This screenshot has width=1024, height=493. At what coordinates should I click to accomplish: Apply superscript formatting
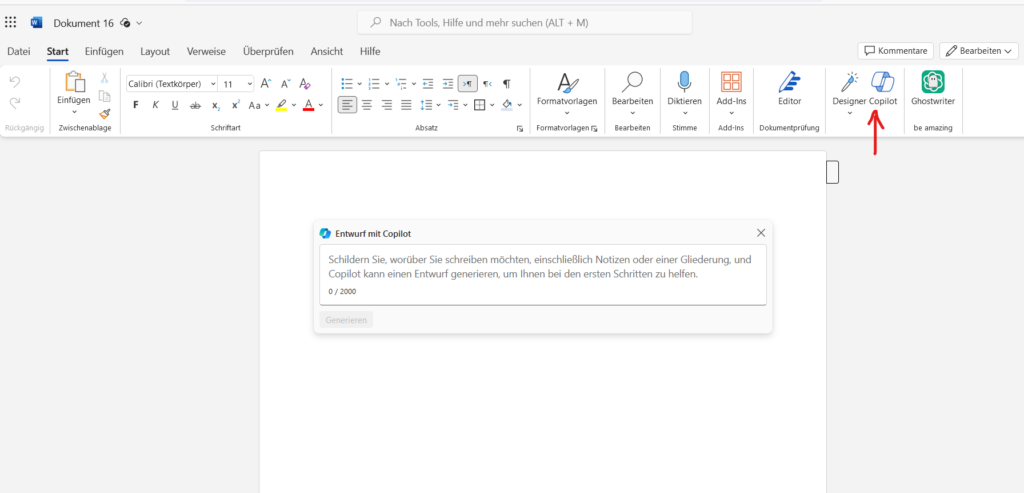(x=236, y=104)
